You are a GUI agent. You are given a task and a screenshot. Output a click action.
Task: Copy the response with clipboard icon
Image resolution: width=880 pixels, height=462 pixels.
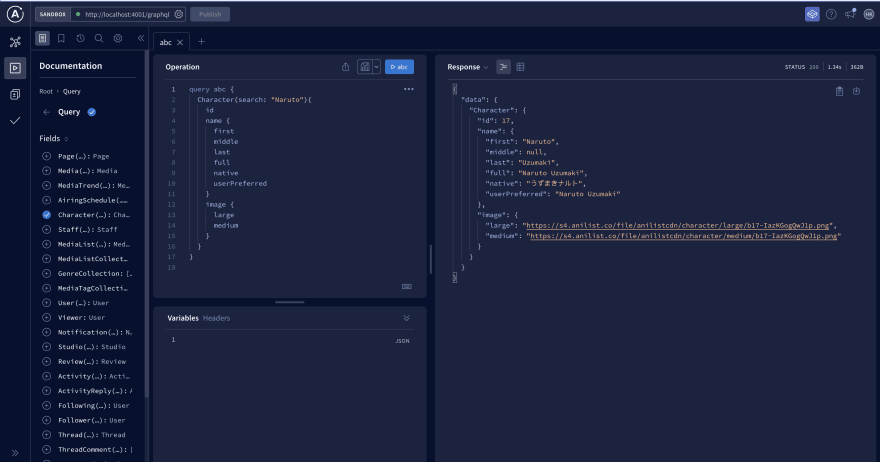[x=840, y=91]
